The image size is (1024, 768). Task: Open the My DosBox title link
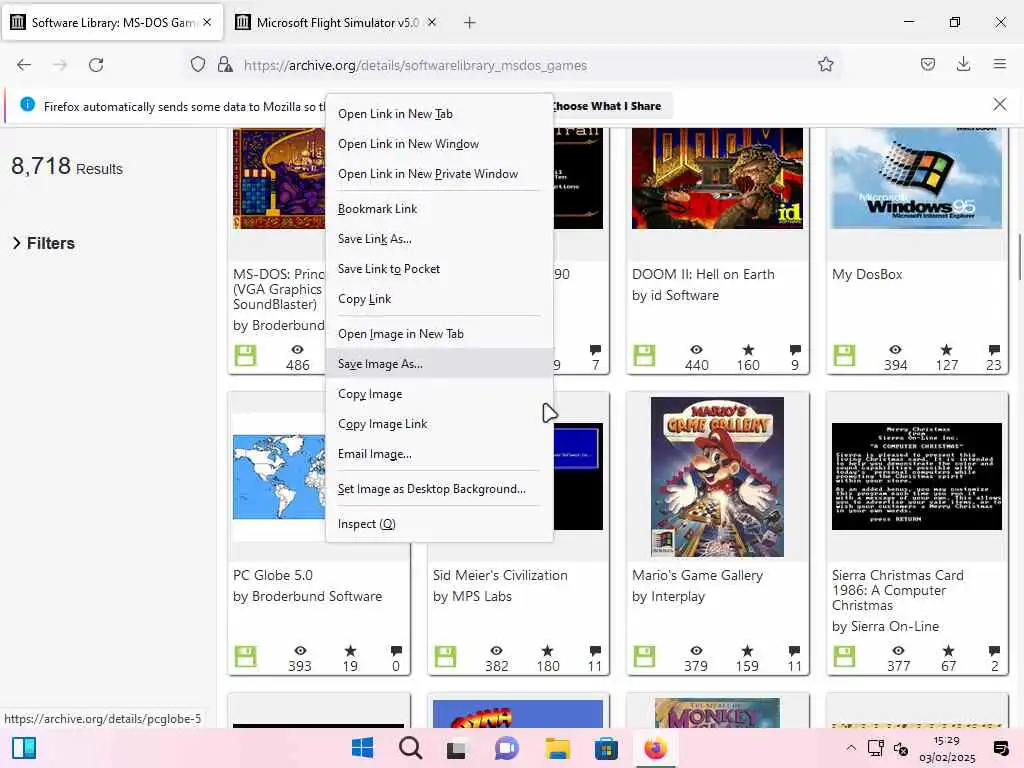(x=867, y=274)
